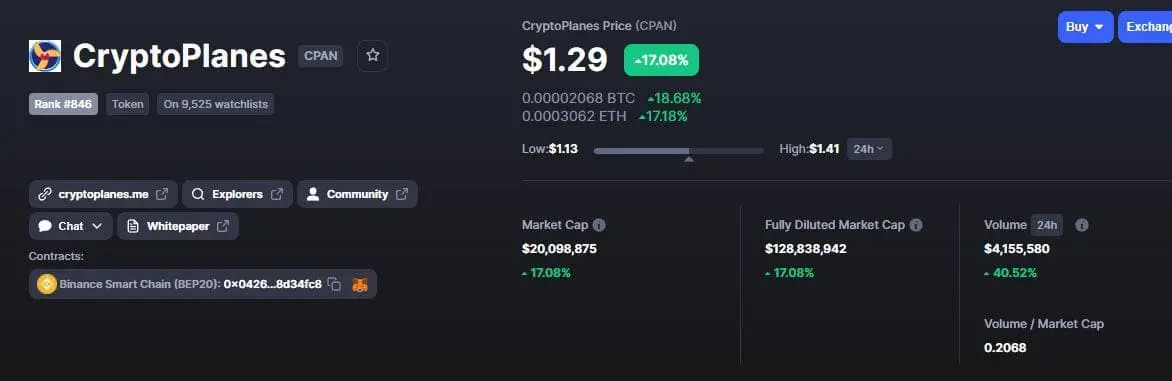This screenshot has width=1172, height=381.
Task: Expand the Chat dropdown
Action: (x=71, y=226)
